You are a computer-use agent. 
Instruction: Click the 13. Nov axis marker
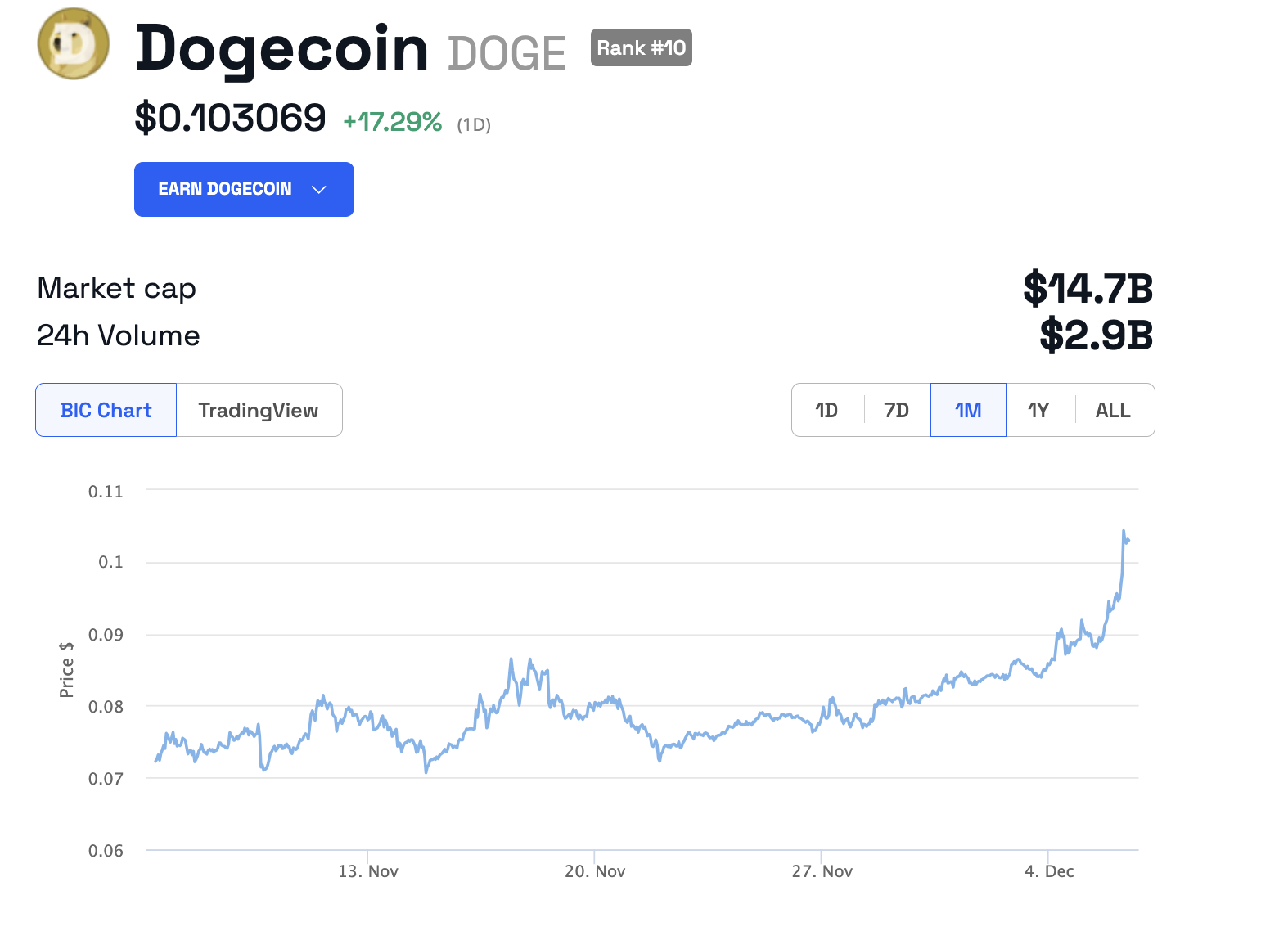(368, 871)
